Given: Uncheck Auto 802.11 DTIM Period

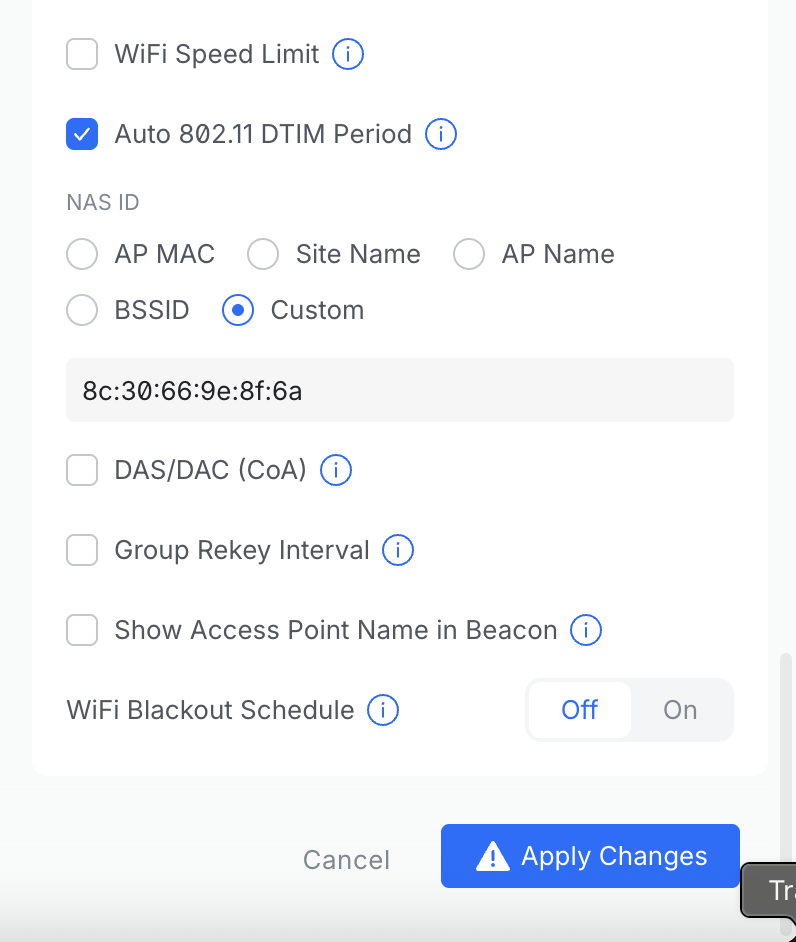Looking at the screenshot, I should click(82, 134).
